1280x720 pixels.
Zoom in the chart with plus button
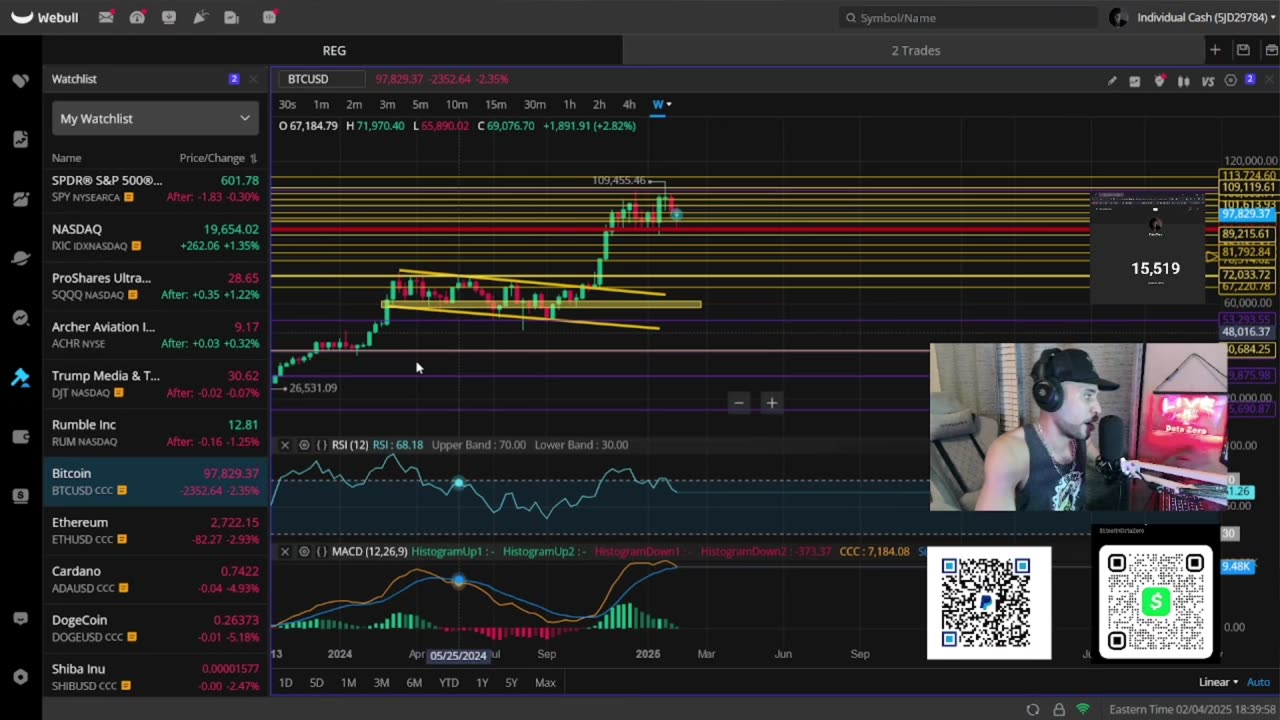(772, 402)
